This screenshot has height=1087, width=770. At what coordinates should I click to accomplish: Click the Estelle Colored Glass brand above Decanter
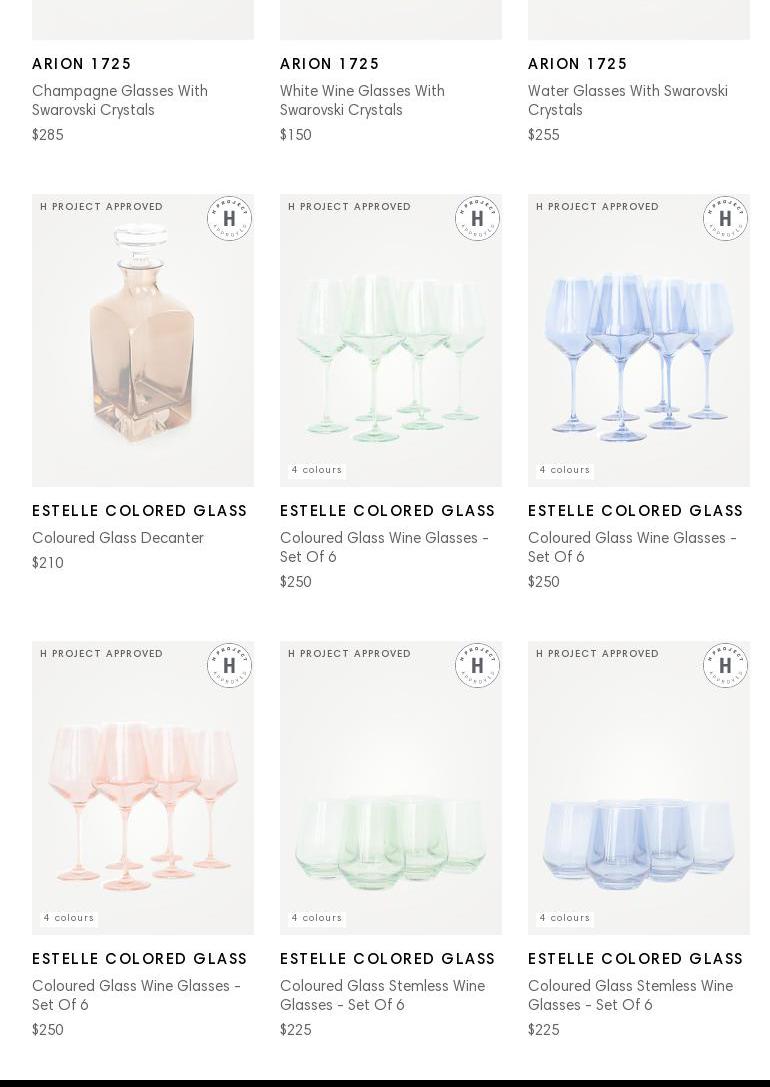(x=140, y=511)
